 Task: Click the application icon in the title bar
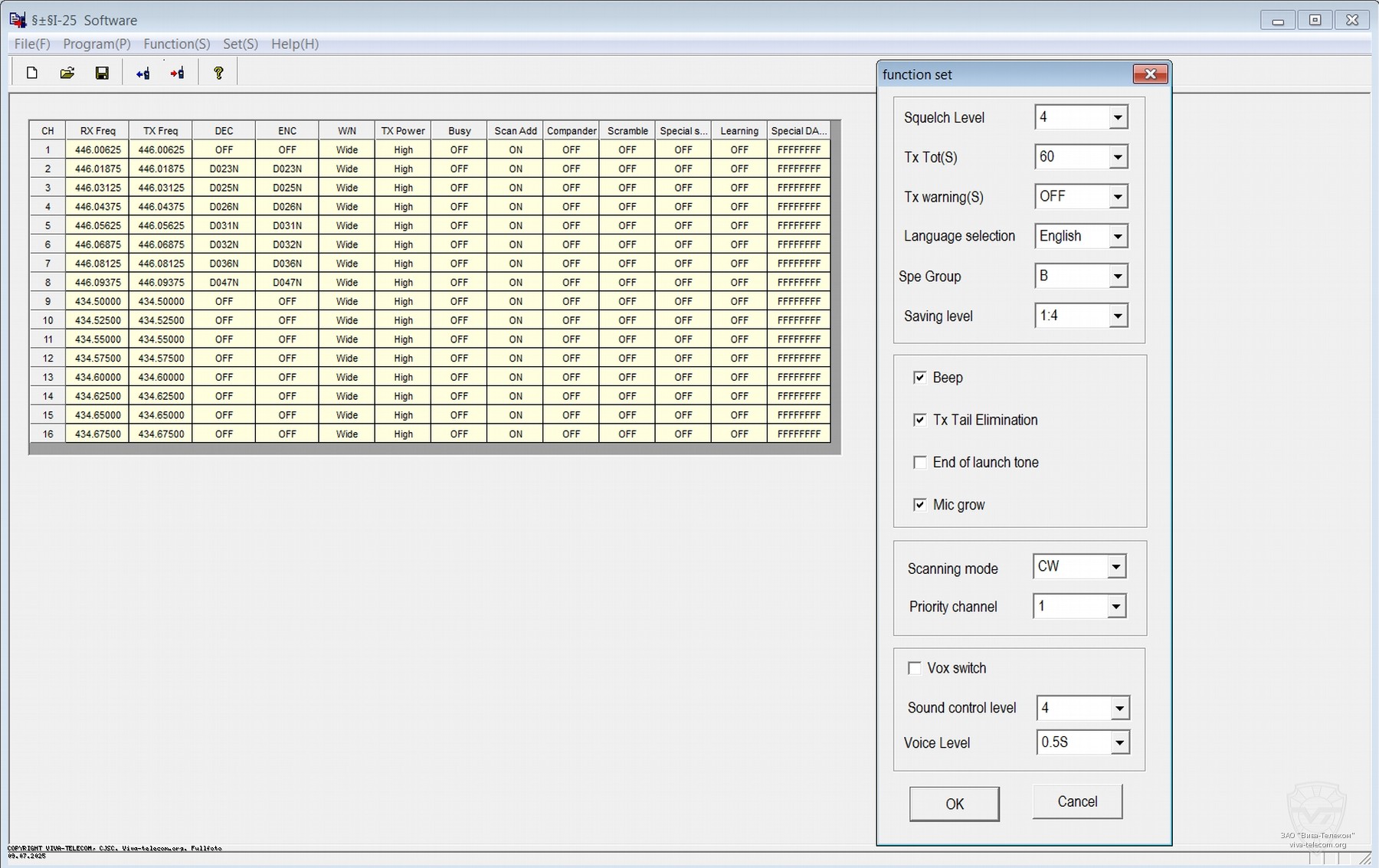pyautogui.click(x=18, y=20)
